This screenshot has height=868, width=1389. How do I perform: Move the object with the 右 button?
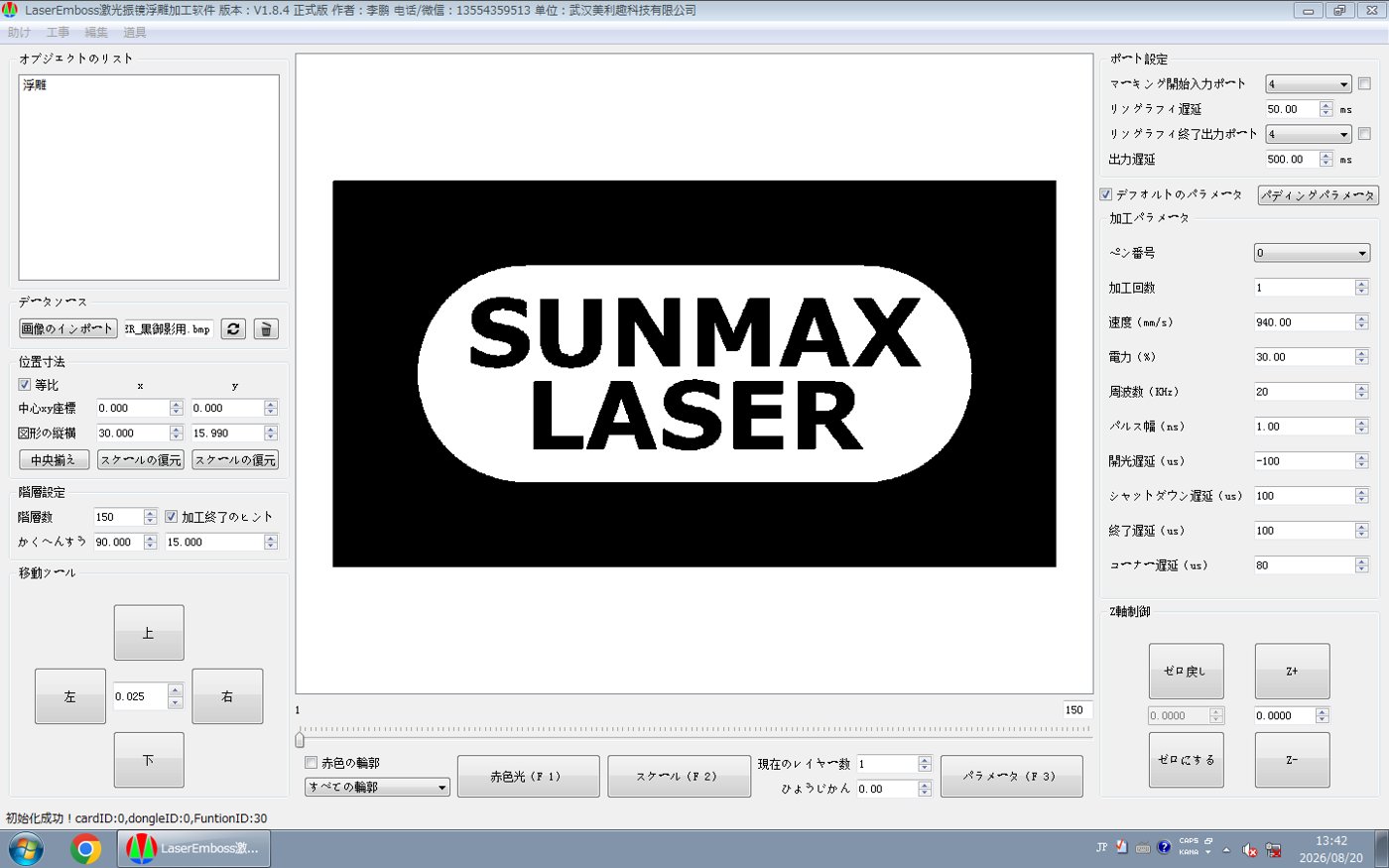227,696
